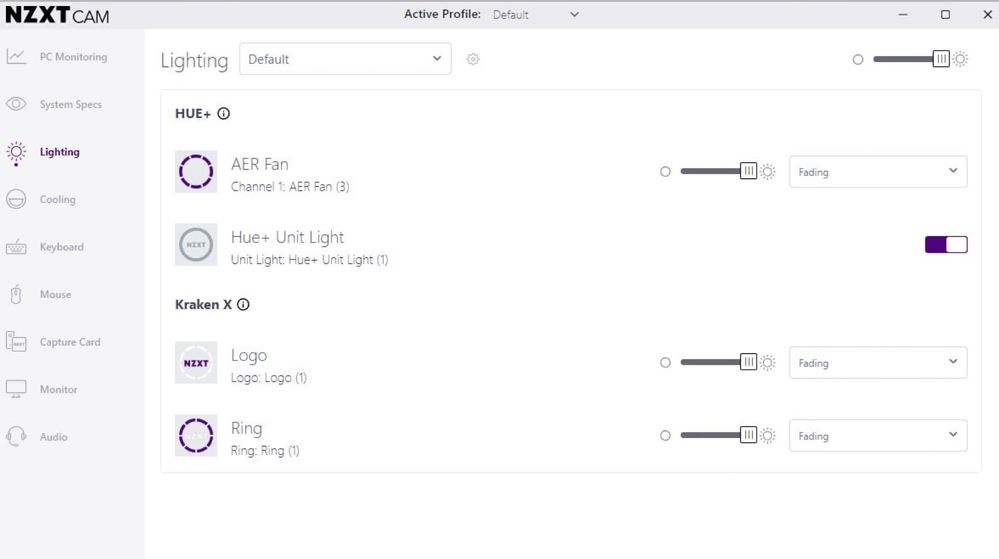
Task: Open lighting profile settings gear icon
Action: [x=473, y=59]
